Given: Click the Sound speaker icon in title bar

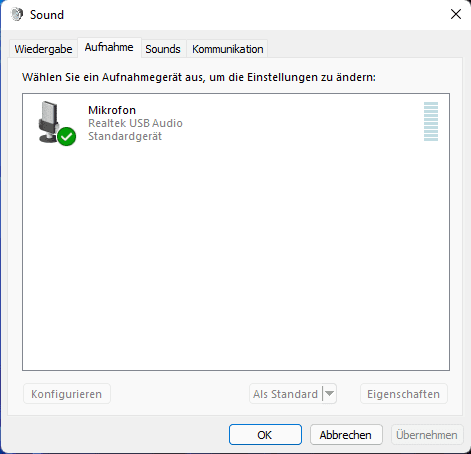Looking at the screenshot, I should 17,14.
